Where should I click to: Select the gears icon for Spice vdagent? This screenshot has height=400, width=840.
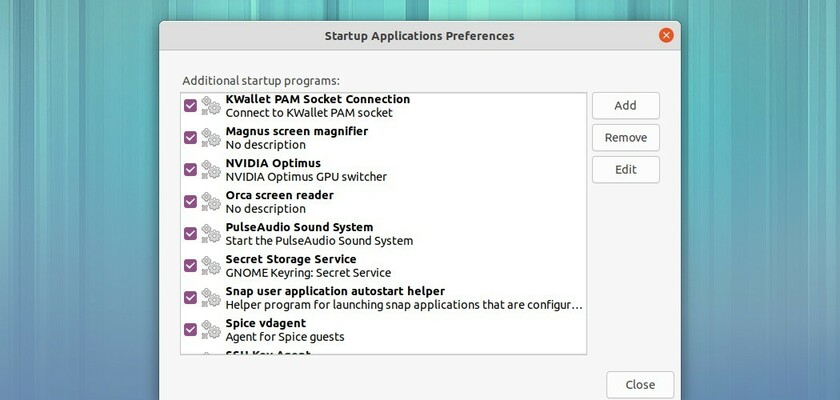point(211,330)
